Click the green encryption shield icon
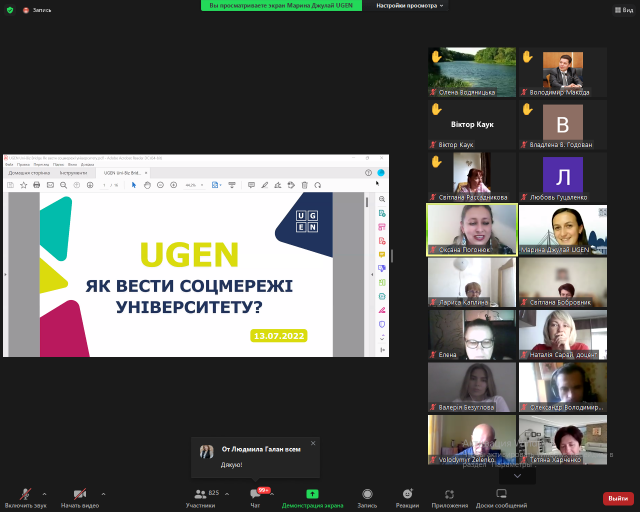This screenshot has width=640, height=512. (x=10, y=10)
